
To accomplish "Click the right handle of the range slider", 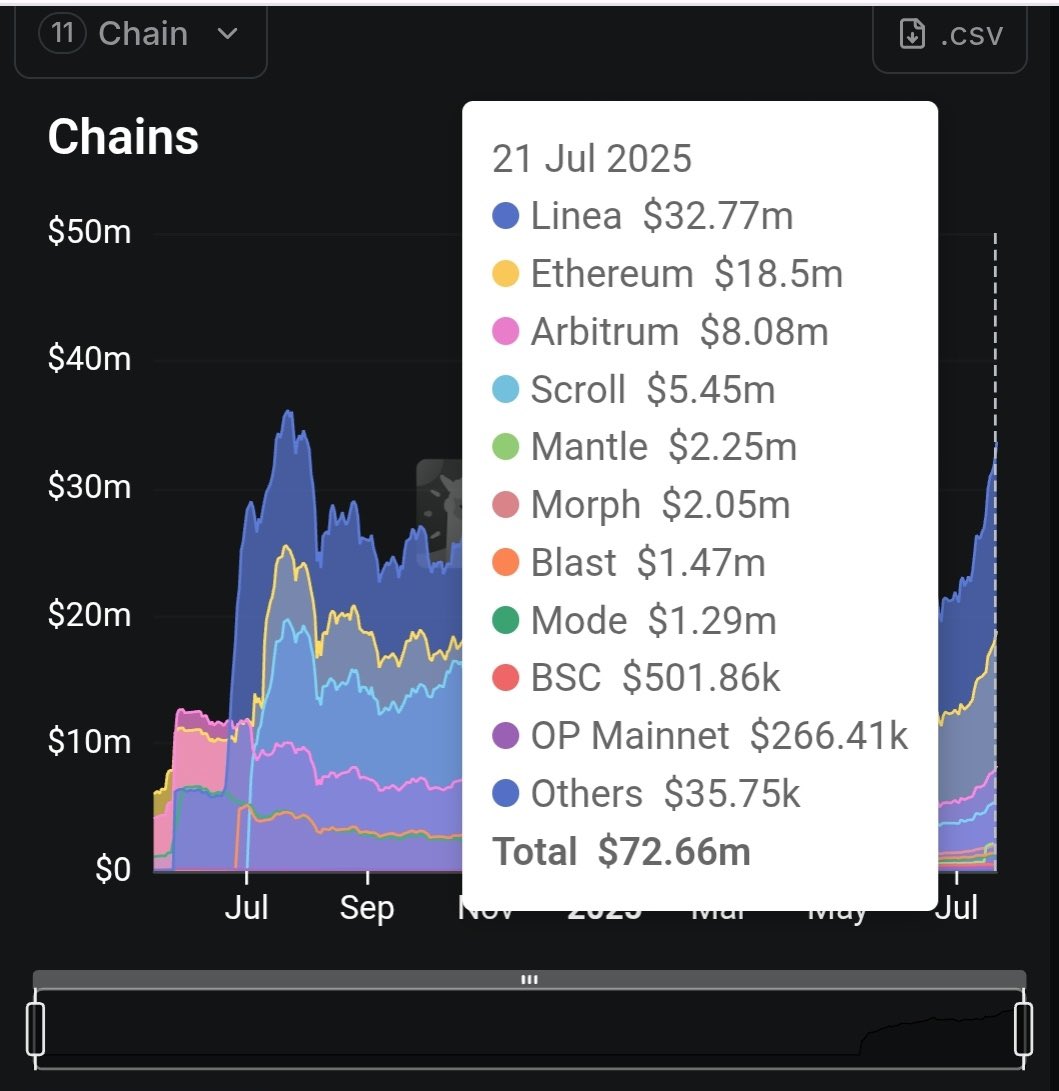I will [1023, 1028].
